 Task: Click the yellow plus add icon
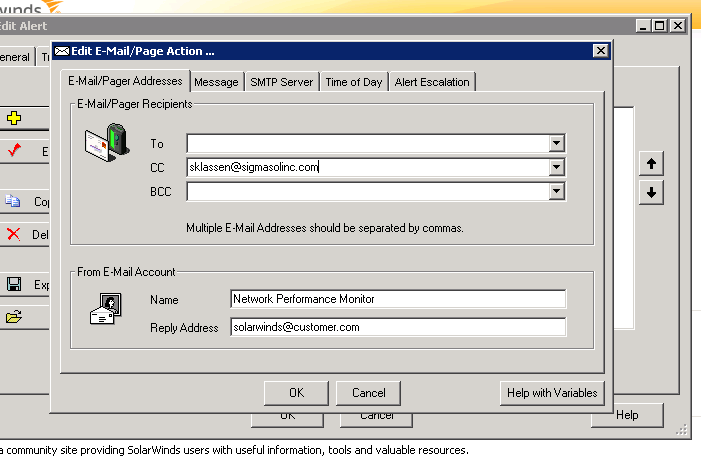pos(14,118)
